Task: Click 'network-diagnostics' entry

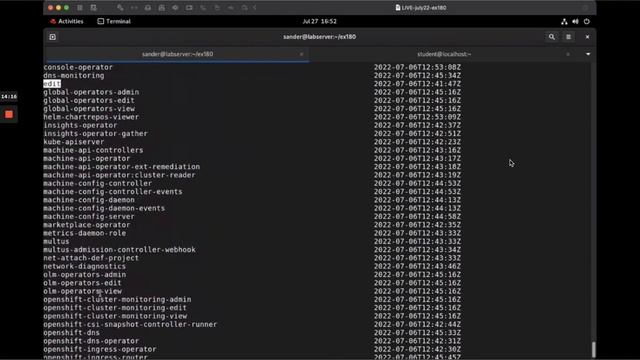Action: click(x=84, y=267)
